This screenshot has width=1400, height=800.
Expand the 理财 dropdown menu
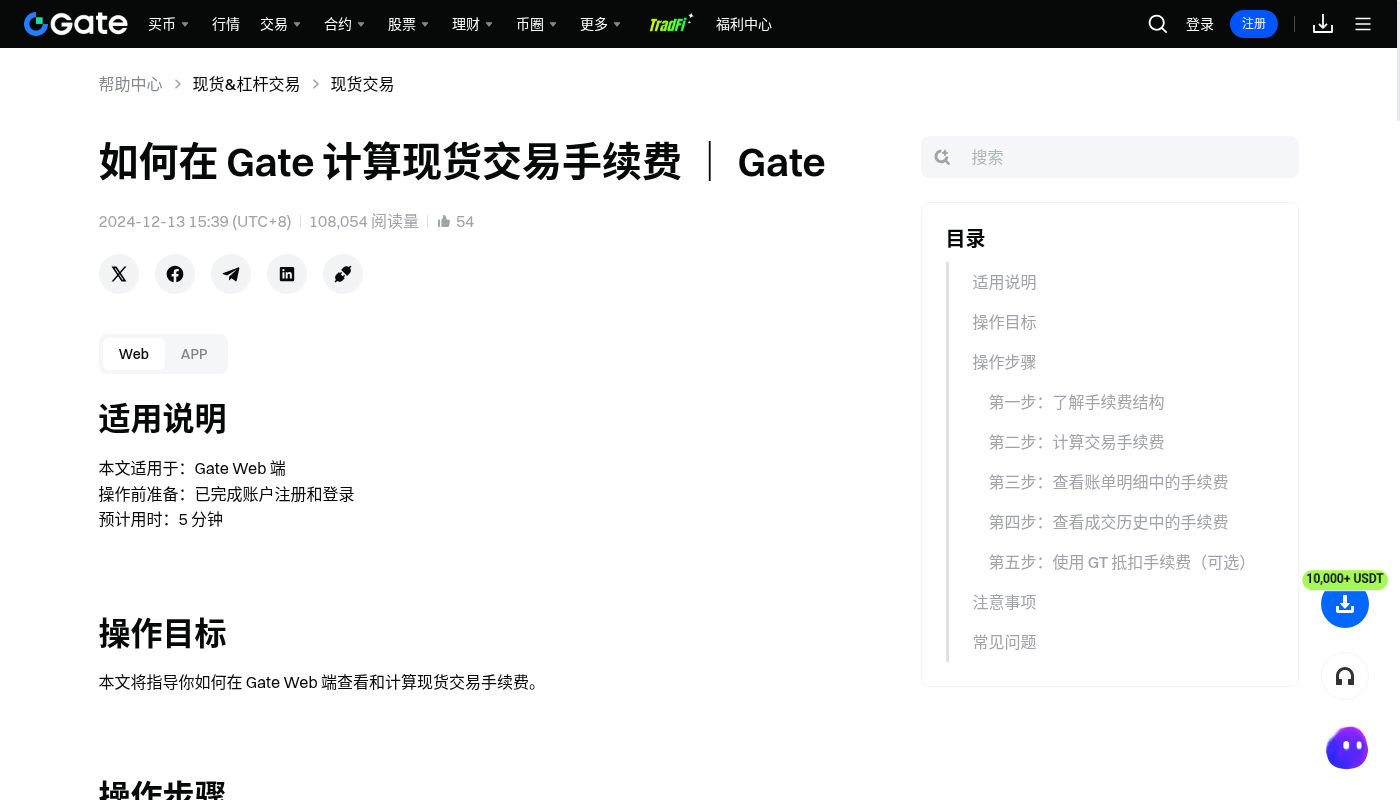472,24
